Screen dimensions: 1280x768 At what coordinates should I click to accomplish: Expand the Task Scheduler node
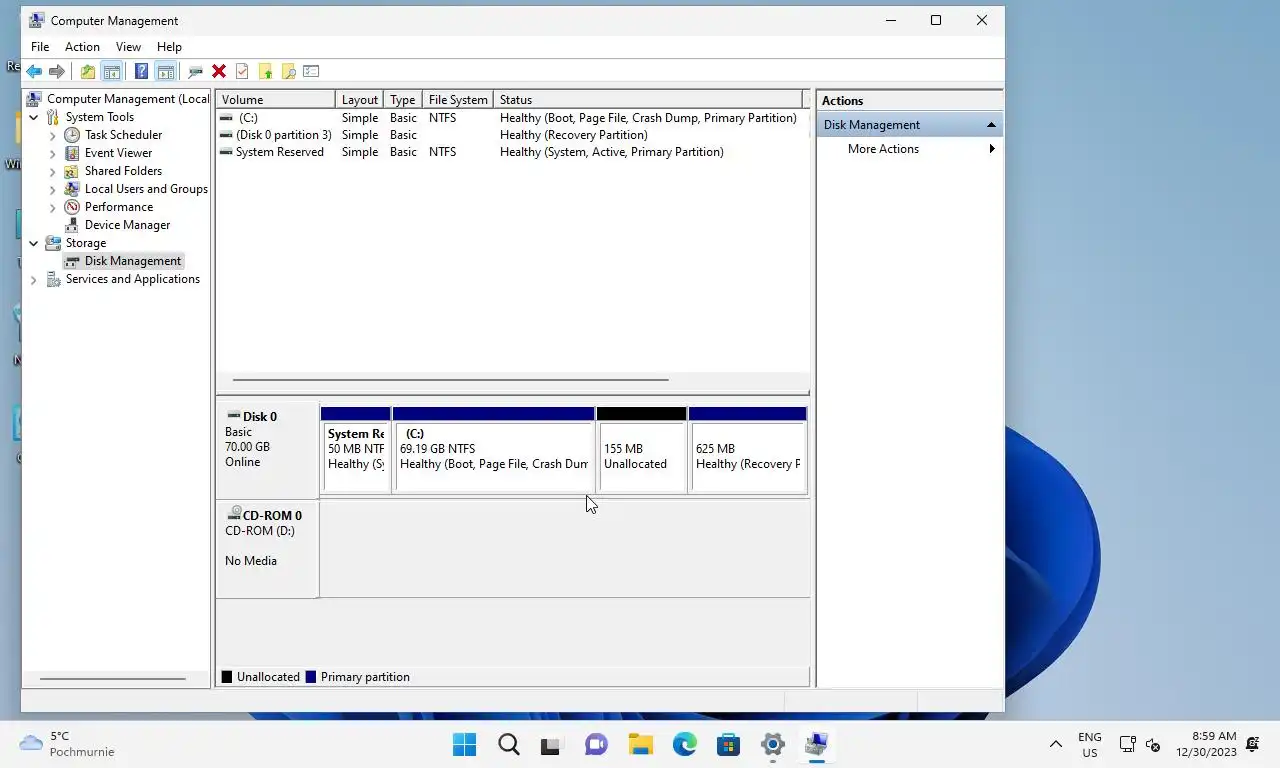click(x=53, y=135)
